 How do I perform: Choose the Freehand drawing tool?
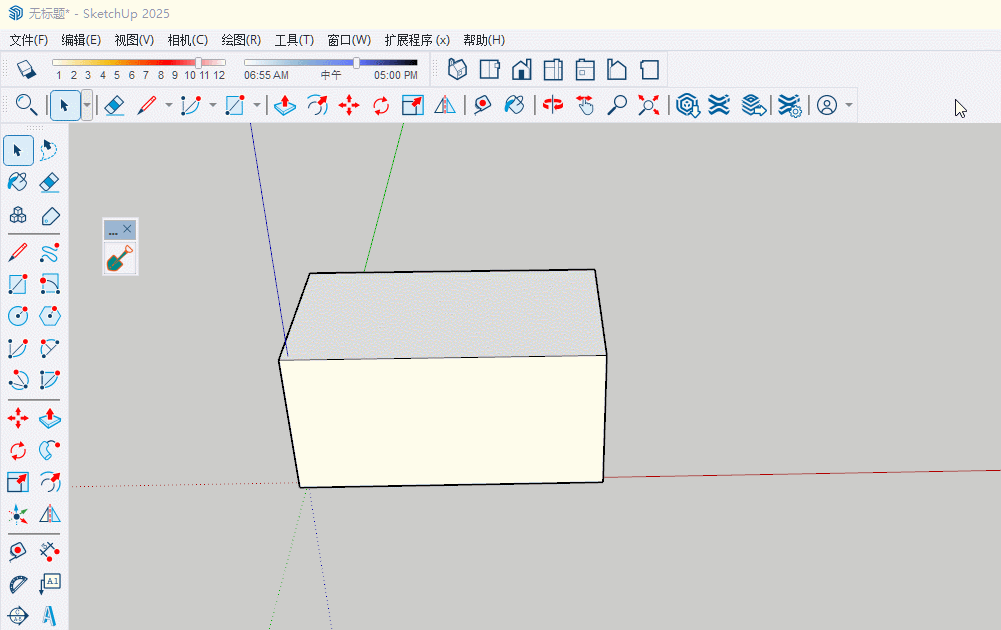(49, 252)
